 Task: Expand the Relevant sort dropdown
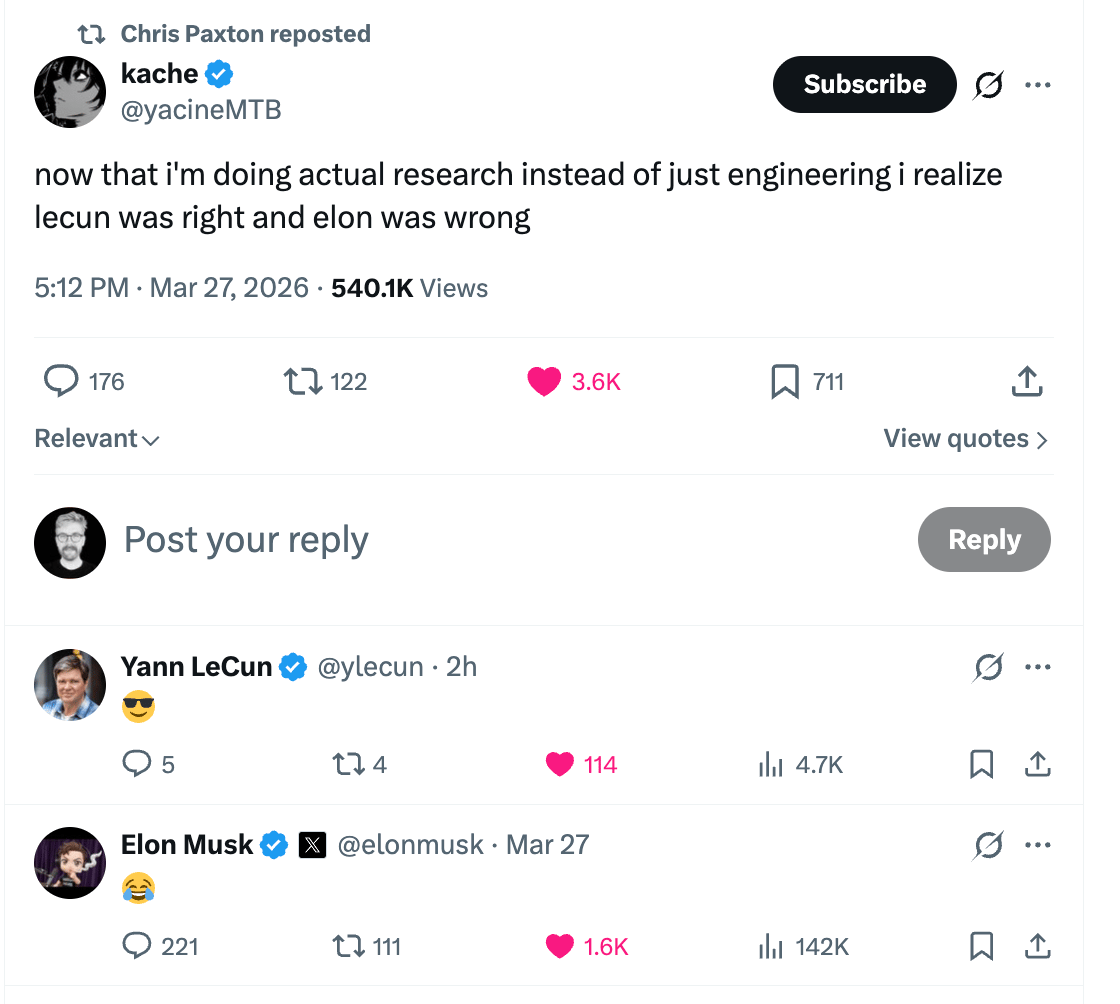[x=97, y=439]
